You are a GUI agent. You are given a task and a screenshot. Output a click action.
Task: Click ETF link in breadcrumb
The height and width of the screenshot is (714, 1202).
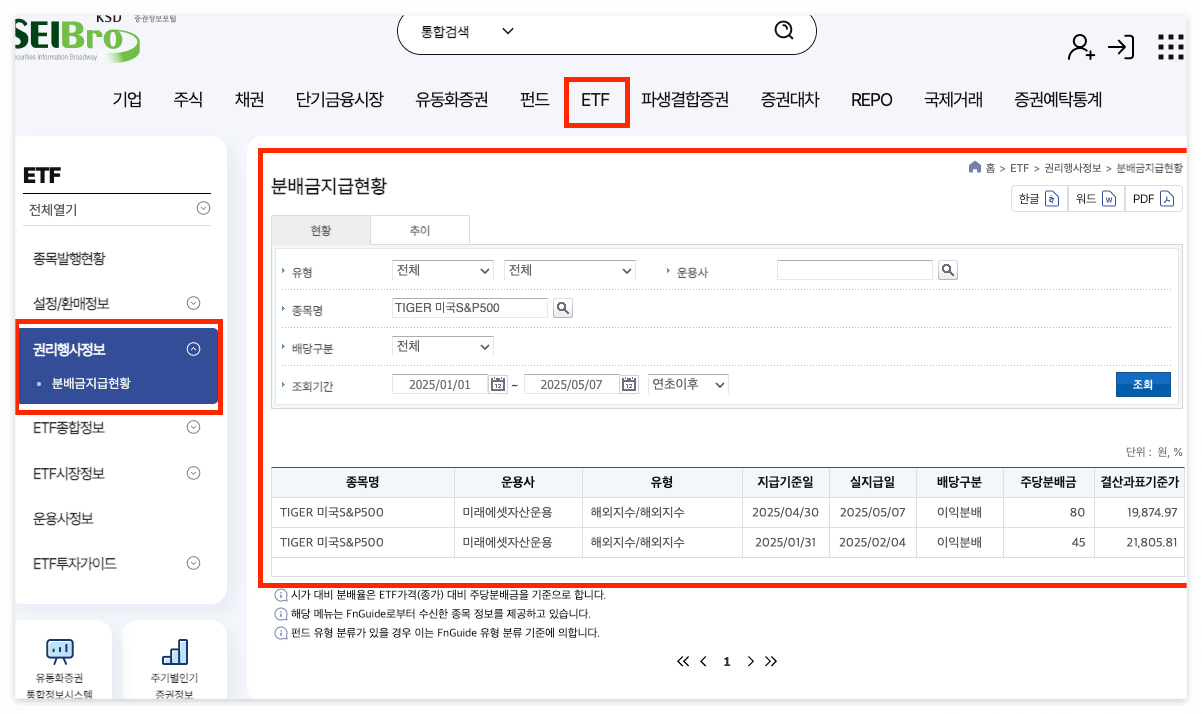1019,168
